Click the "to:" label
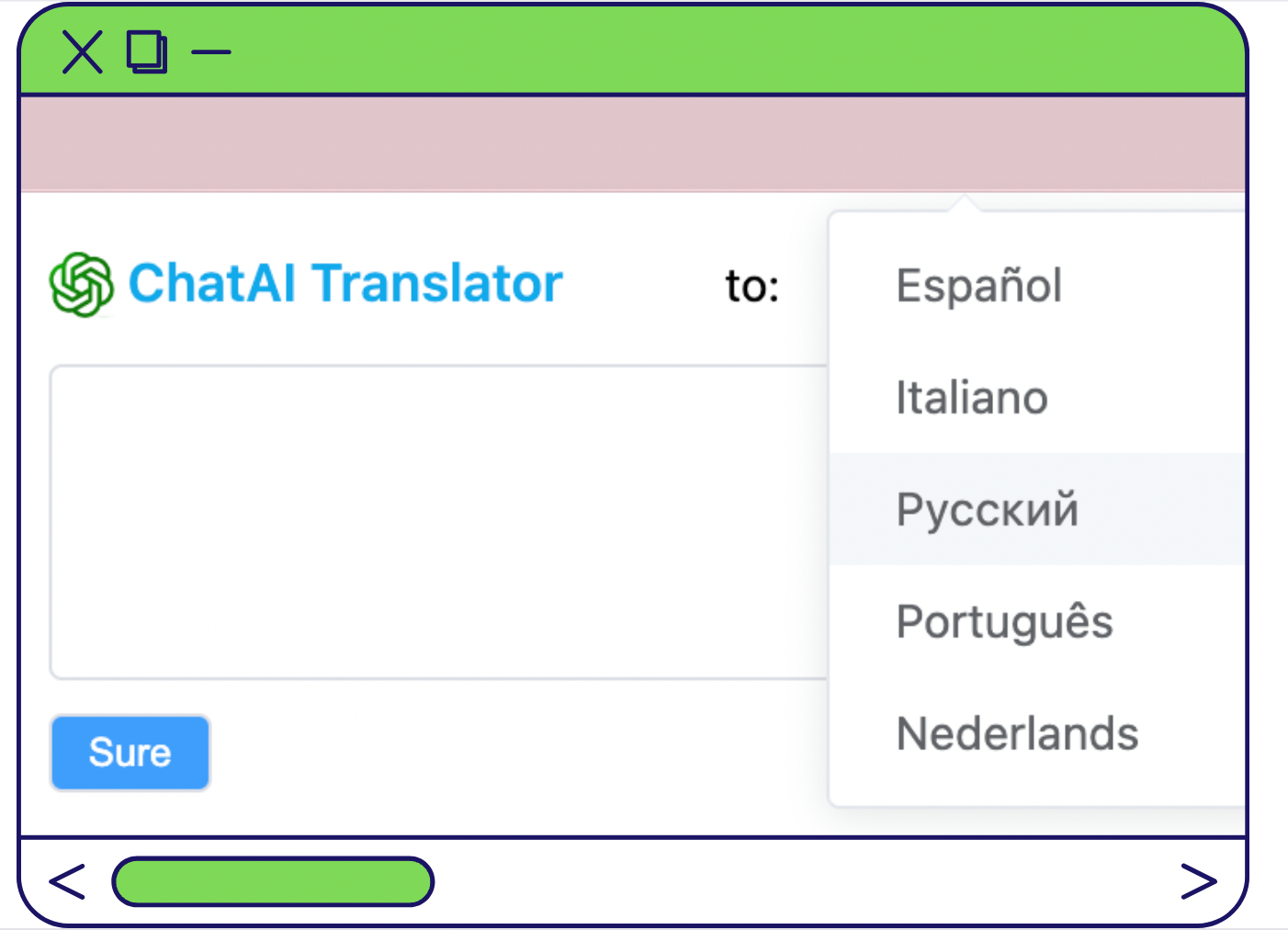This screenshot has width=1288, height=930. (x=752, y=286)
